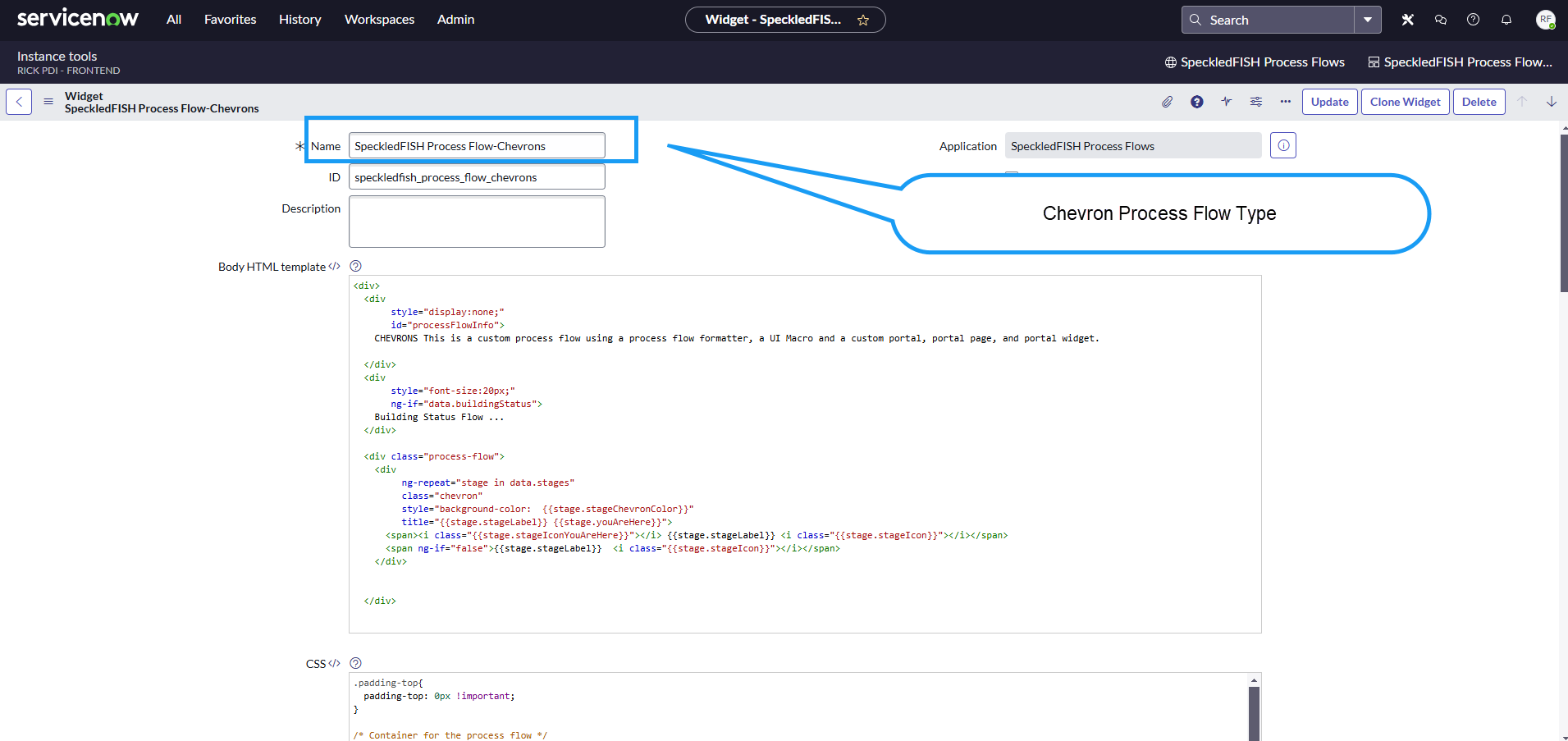Open the Workspaces menu
The height and width of the screenshot is (741, 1568).
click(379, 20)
